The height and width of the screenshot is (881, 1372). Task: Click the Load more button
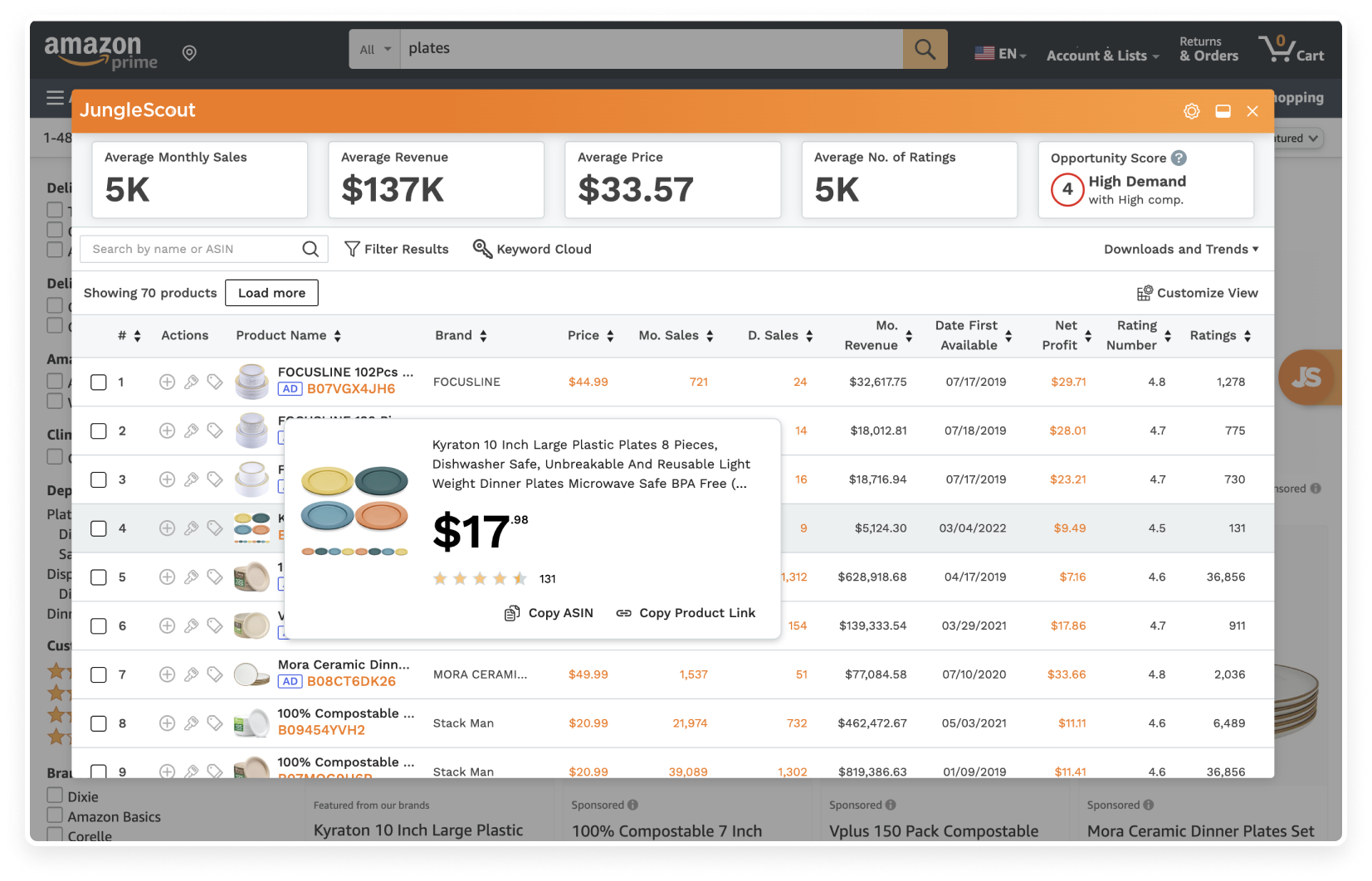tap(271, 293)
